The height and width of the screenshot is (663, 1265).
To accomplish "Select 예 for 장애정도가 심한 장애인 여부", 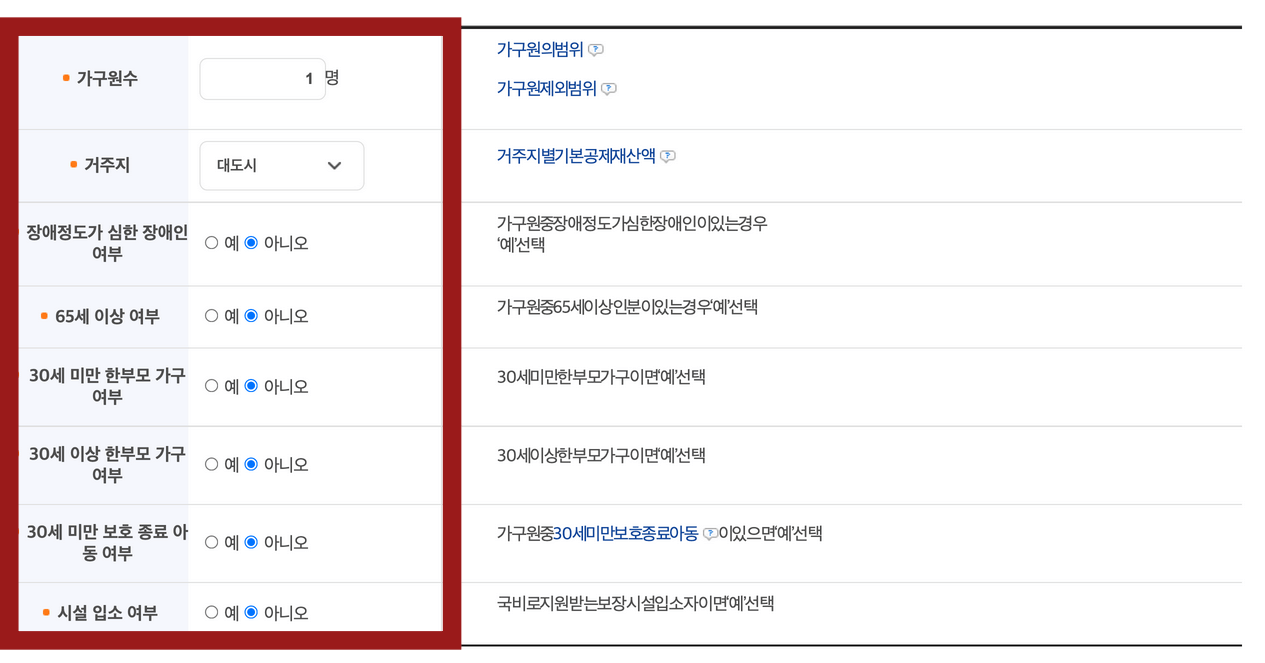I will pyautogui.click(x=211, y=243).
